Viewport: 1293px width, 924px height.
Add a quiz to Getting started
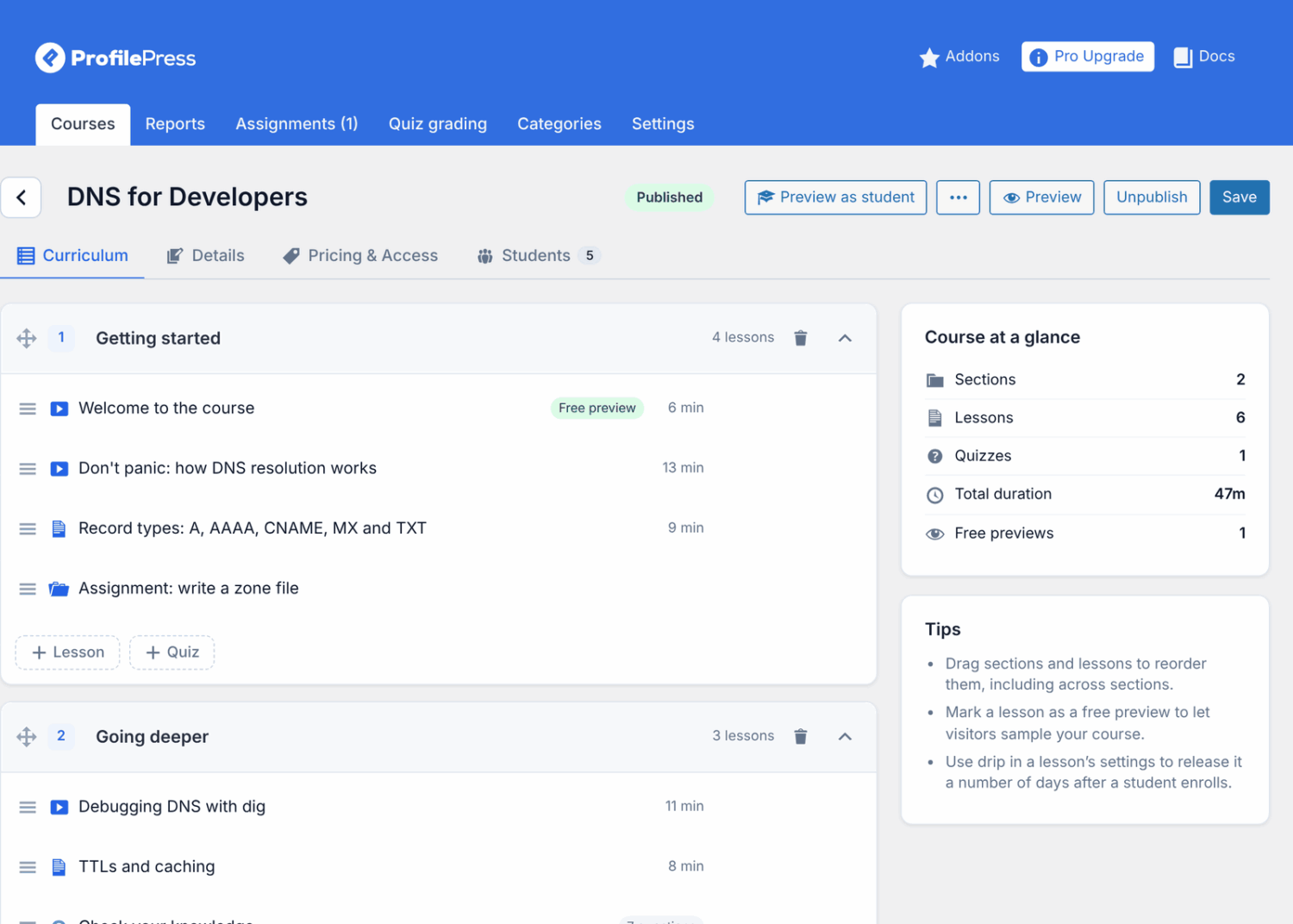172,652
